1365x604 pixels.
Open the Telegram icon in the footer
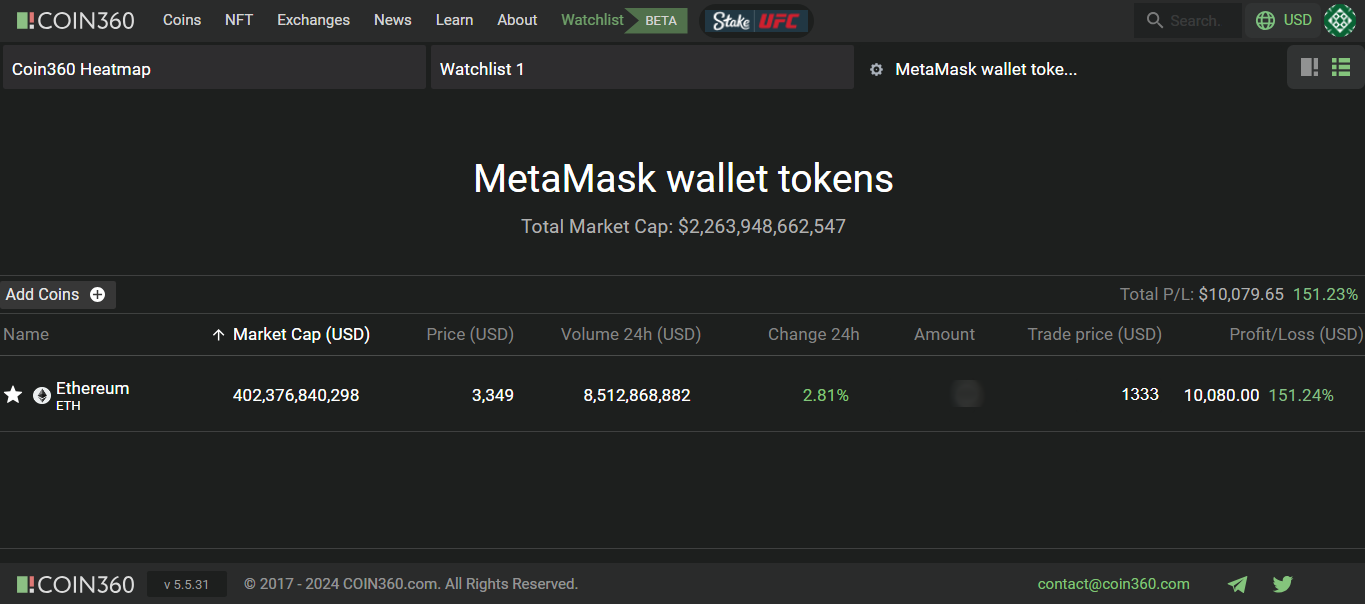coord(1238,584)
